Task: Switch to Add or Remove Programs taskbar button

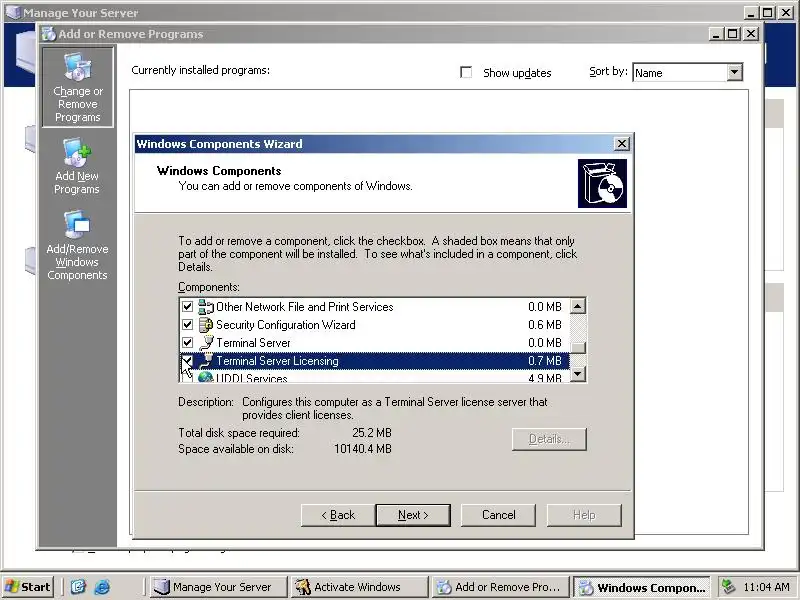Action: click(501, 587)
